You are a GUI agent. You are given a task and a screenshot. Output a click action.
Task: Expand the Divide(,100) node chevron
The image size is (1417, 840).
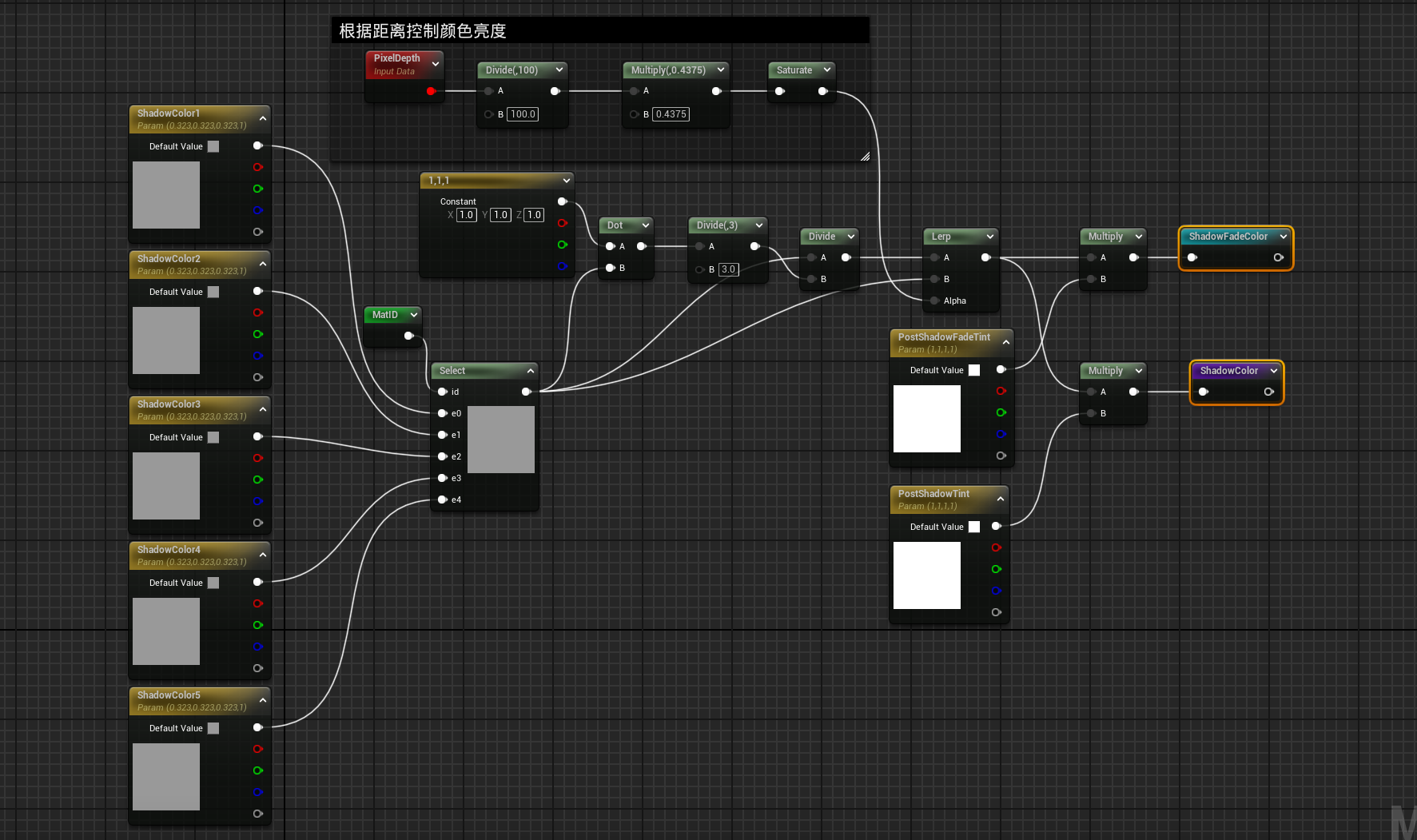coord(559,70)
